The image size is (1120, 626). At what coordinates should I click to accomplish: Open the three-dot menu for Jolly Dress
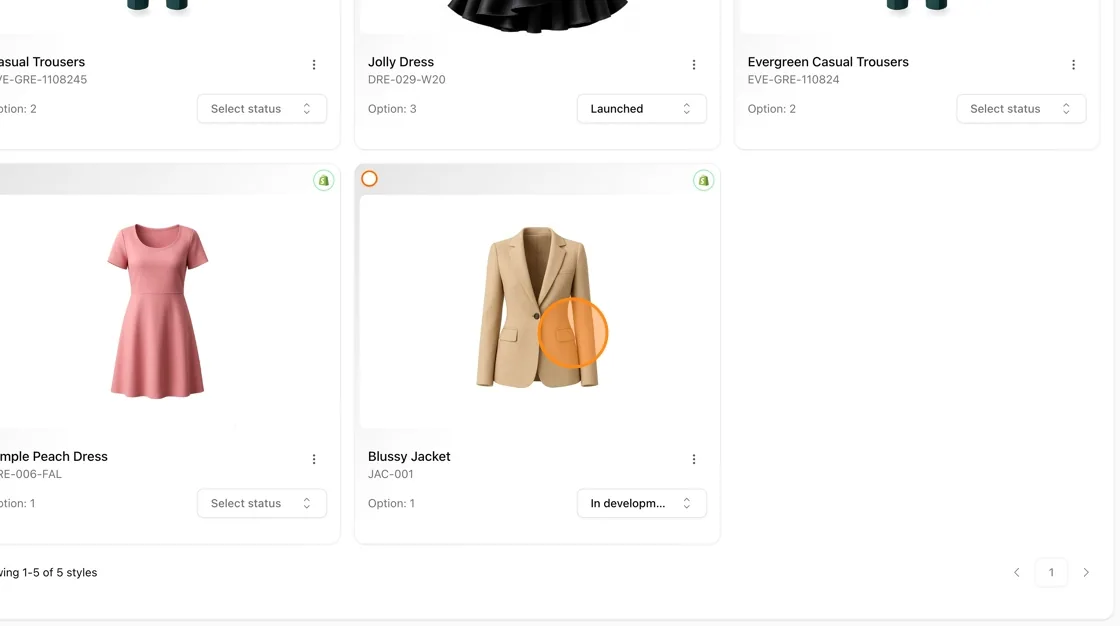(x=694, y=65)
